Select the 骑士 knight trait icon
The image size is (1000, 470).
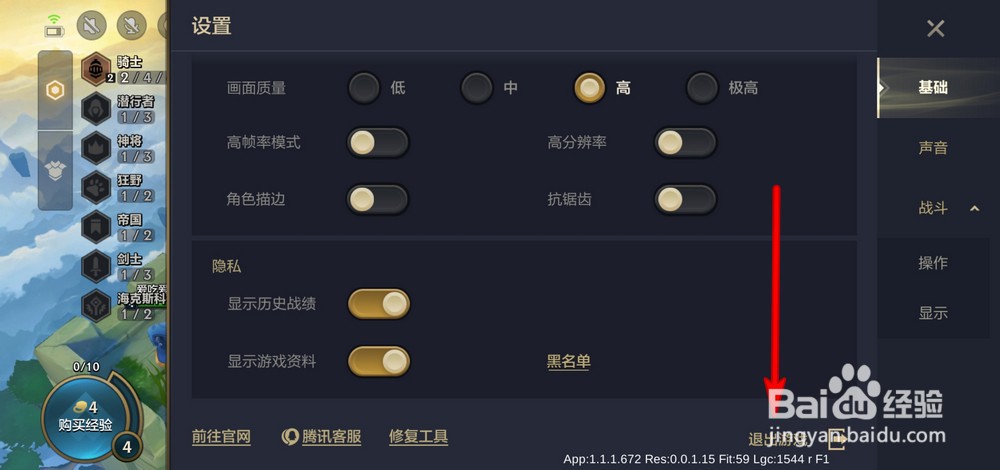pyautogui.click(x=97, y=69)
